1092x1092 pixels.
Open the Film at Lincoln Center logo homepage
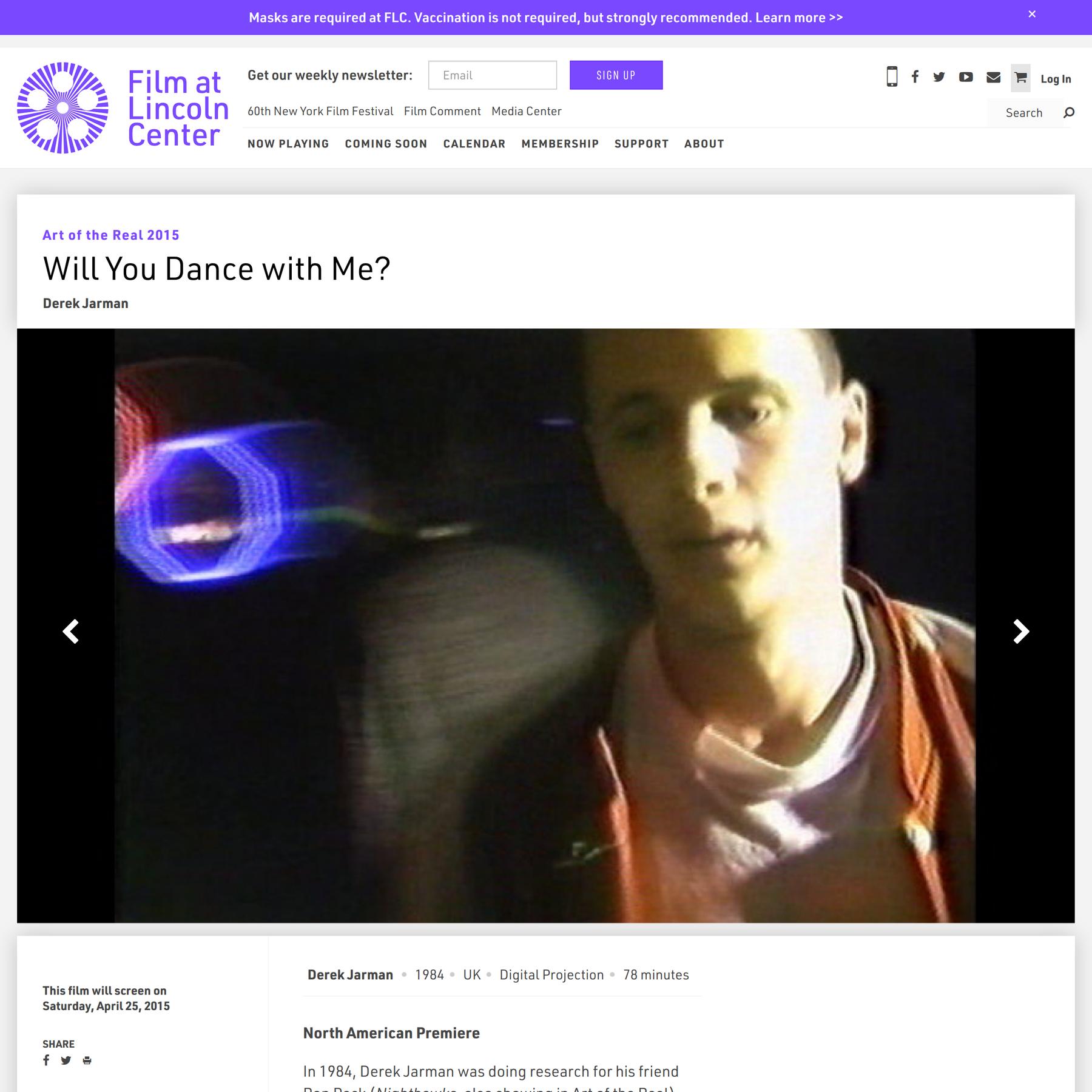click(123, 108)
